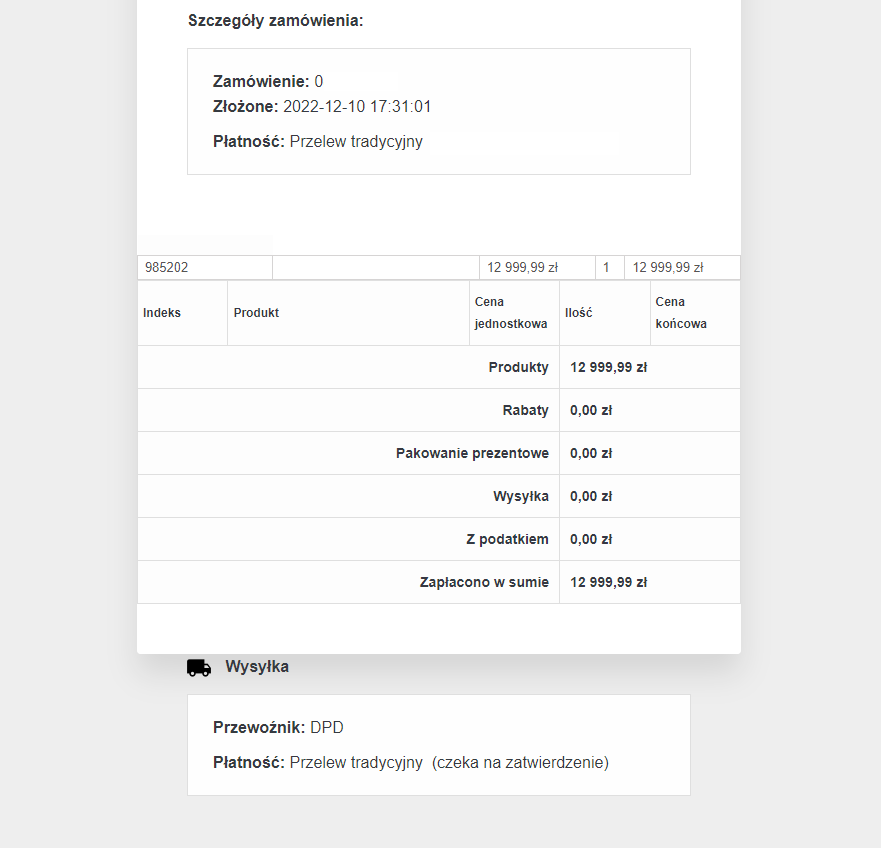Click the quantity cell showing 1
This screenshot has width=881, height=848.
coord(606,267)
